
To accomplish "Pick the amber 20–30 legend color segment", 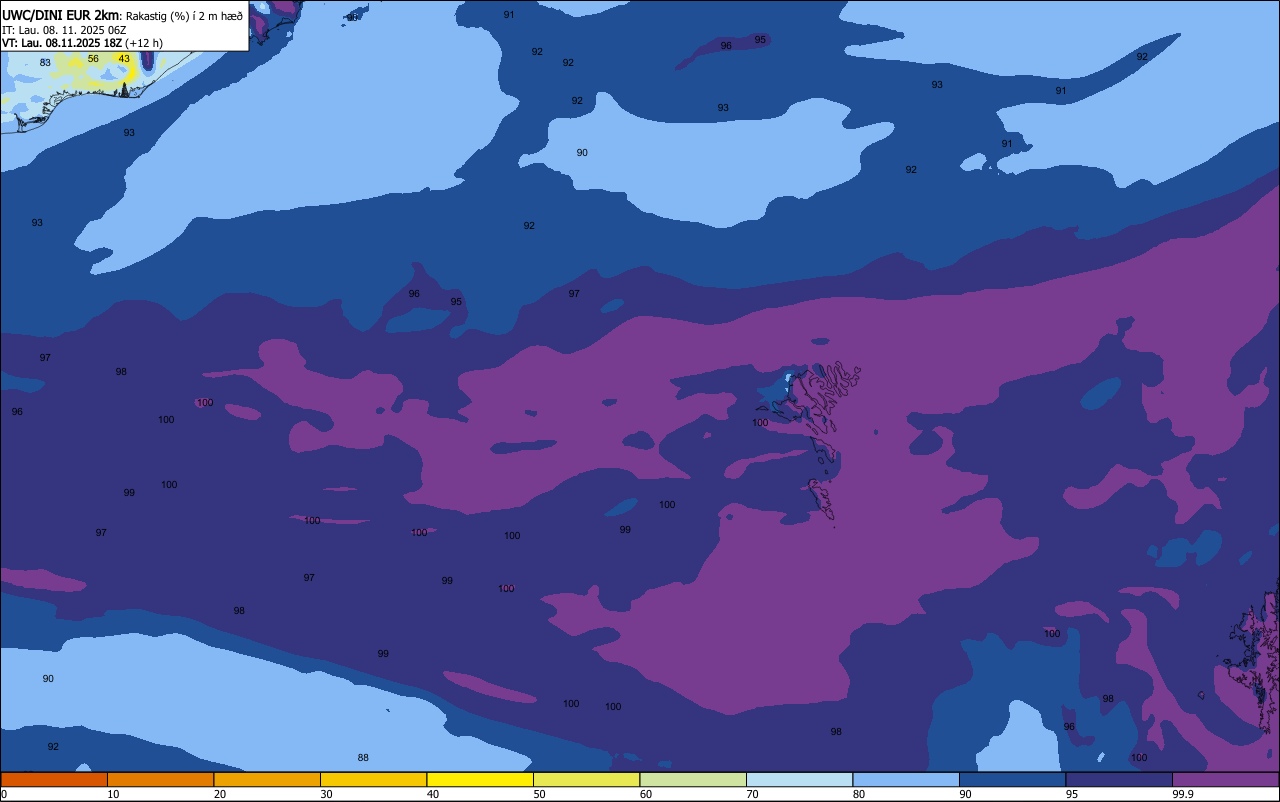I will coord(267,779).
